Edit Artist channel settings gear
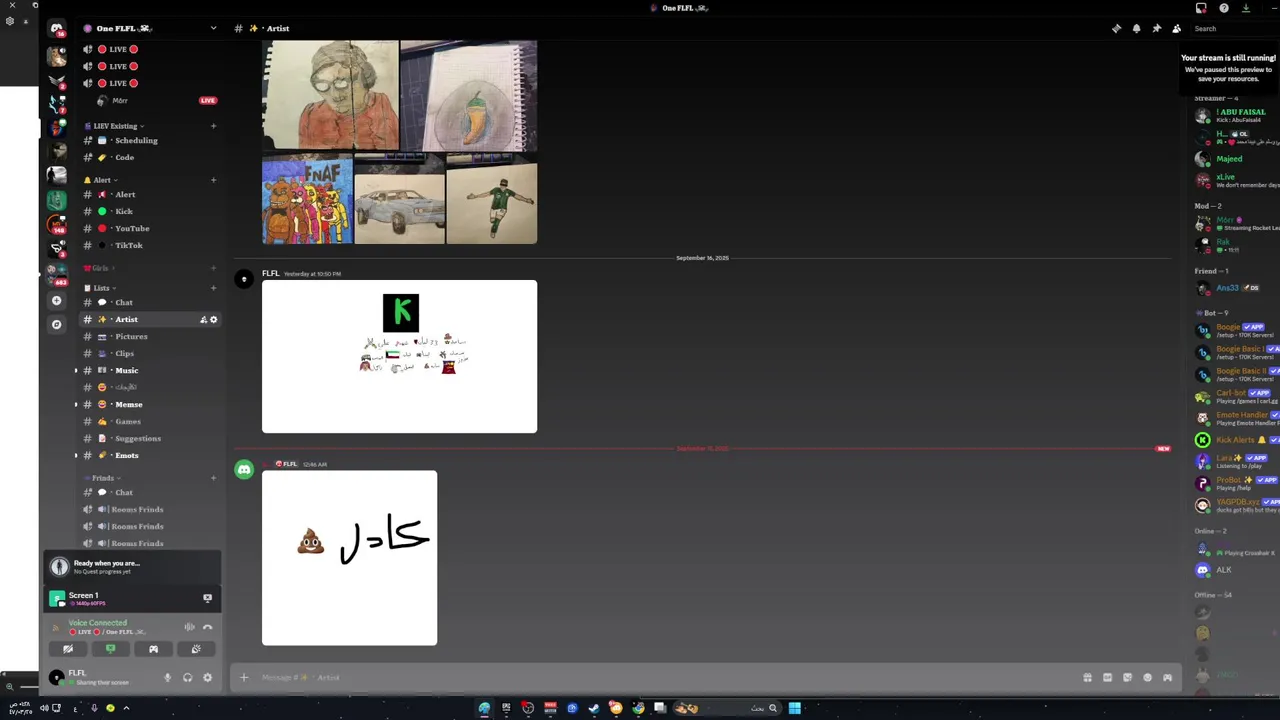1280x720 pixels. 213,320
